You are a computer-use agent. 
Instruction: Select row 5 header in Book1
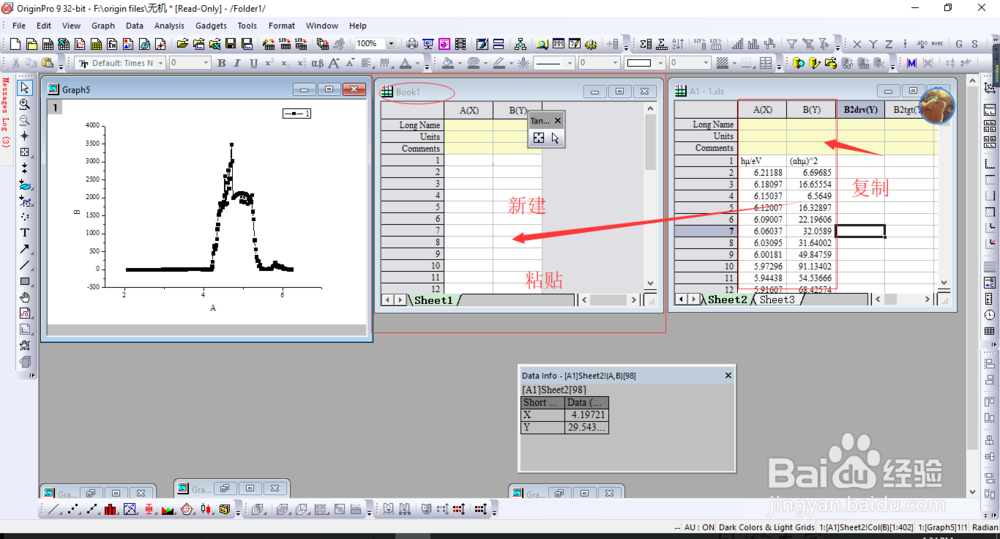[x=412, y=207]
